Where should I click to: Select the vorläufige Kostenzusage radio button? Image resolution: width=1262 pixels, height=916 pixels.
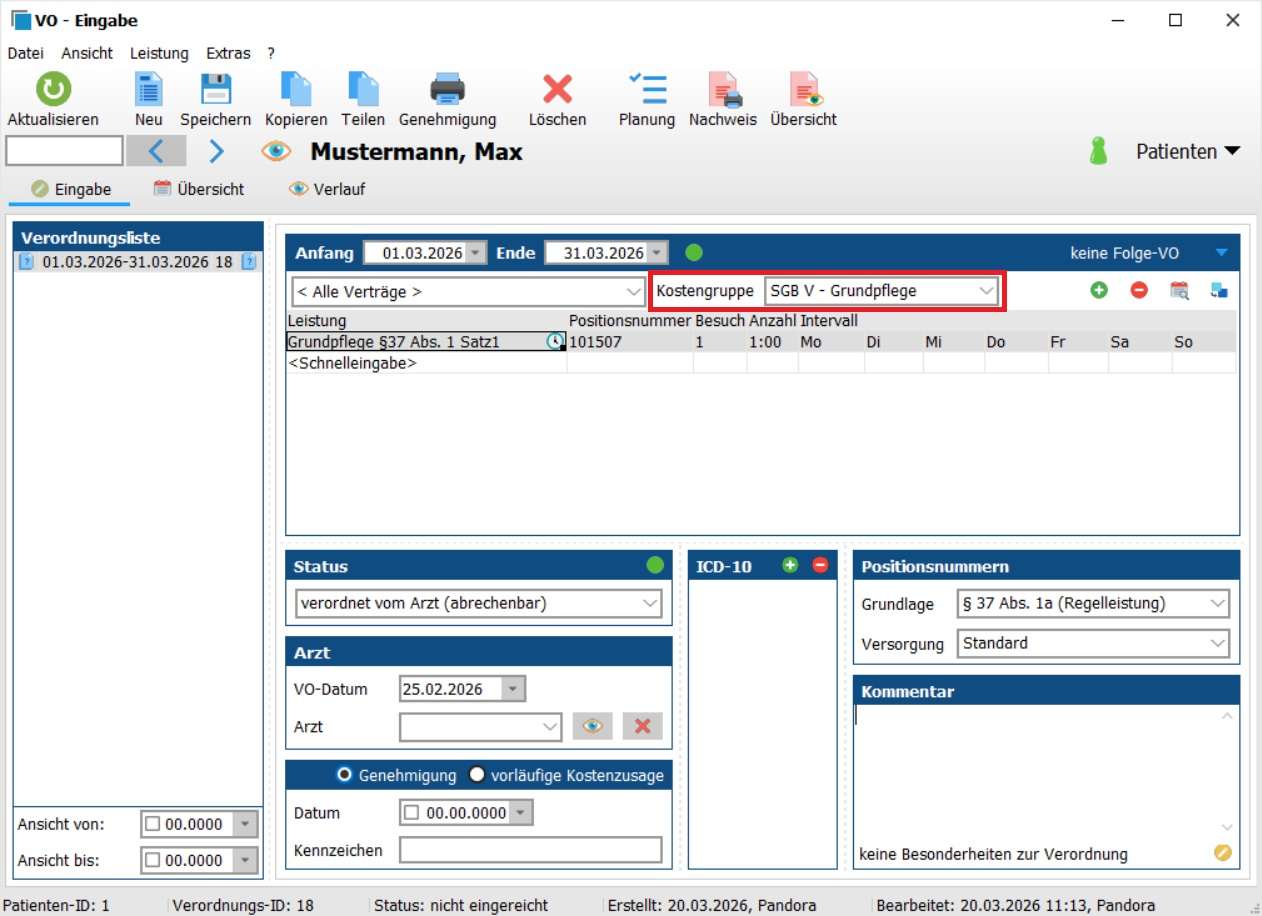477,775
